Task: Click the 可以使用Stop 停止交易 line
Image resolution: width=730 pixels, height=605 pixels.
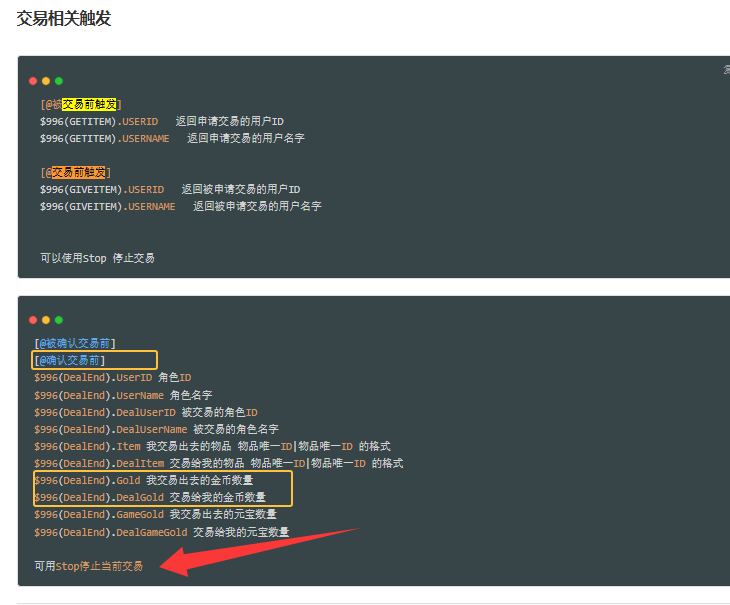Action: pyautogui.click(x=97, y=257)
